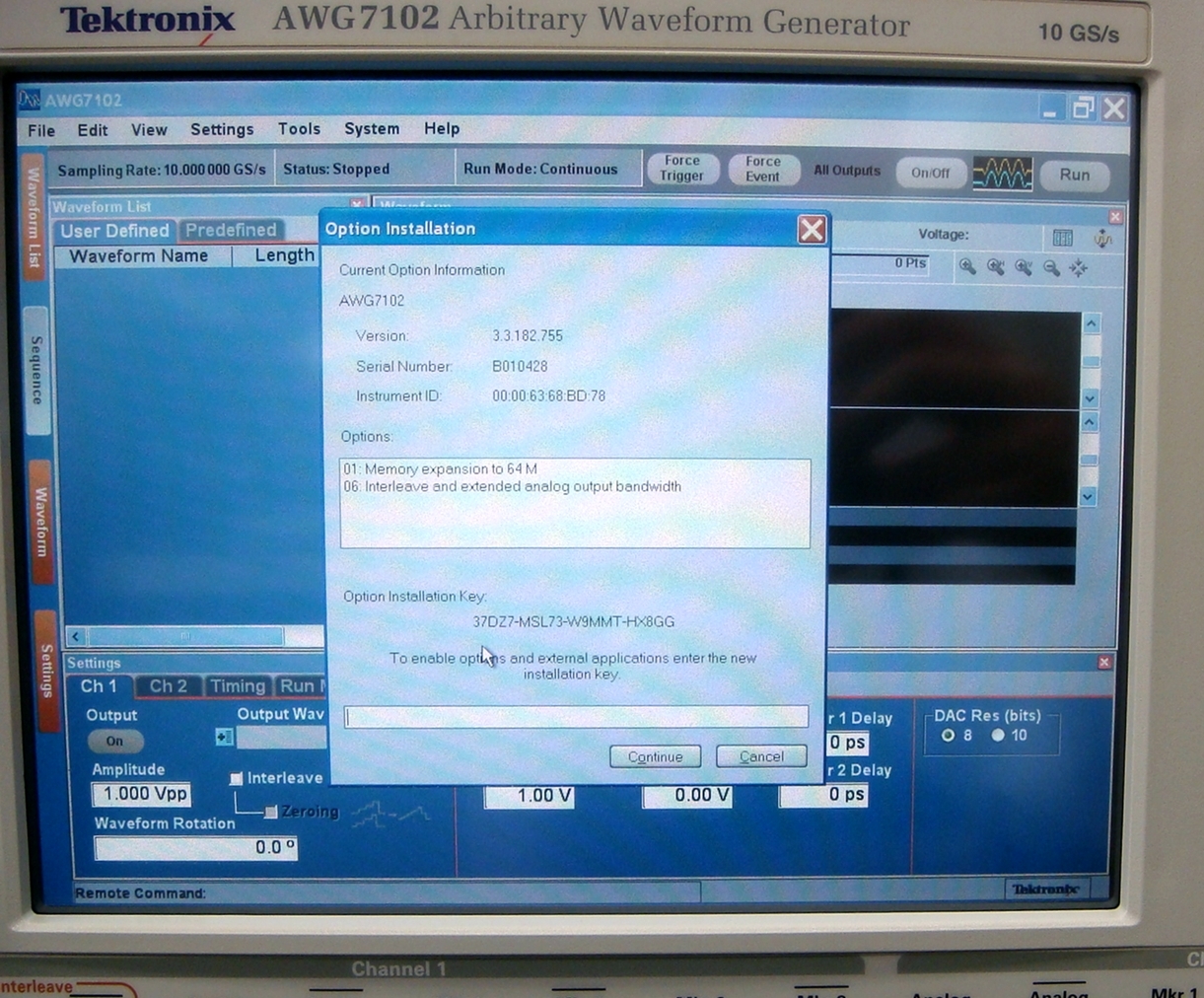Image resolution: width=1204 pixels, height=998 pixels.
Task: Click the vertical zoom in magnifier (V)
Action: coord(1024,267)
